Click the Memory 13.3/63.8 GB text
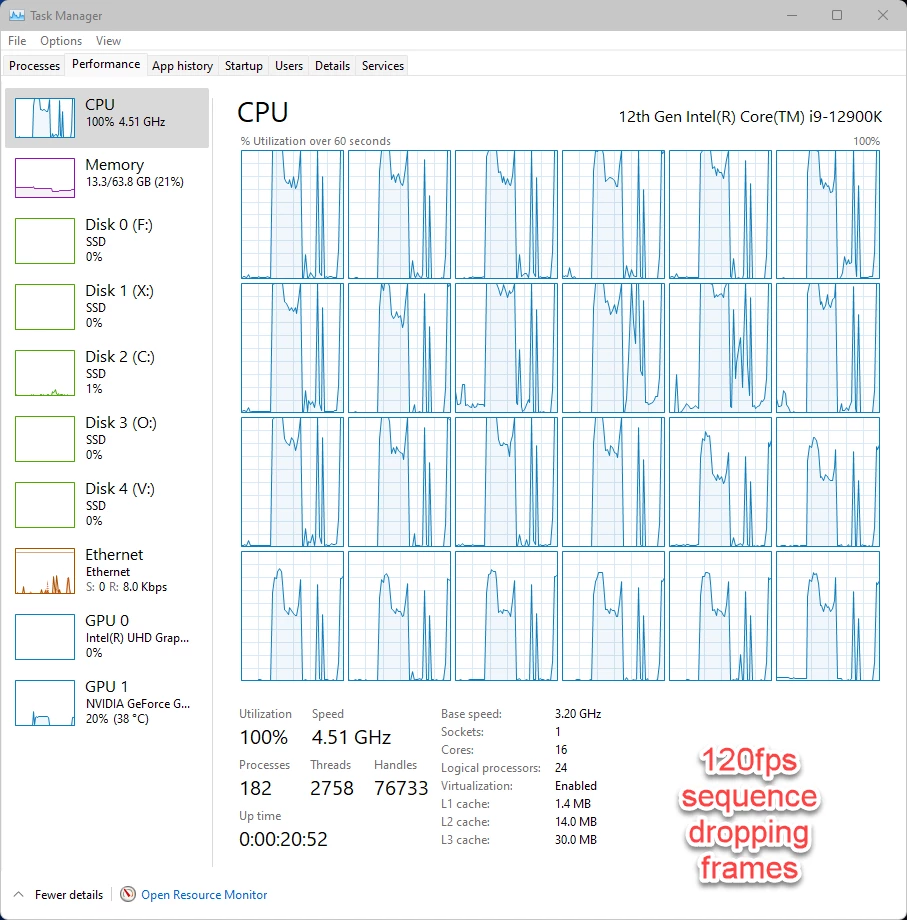 coord(135,182)
